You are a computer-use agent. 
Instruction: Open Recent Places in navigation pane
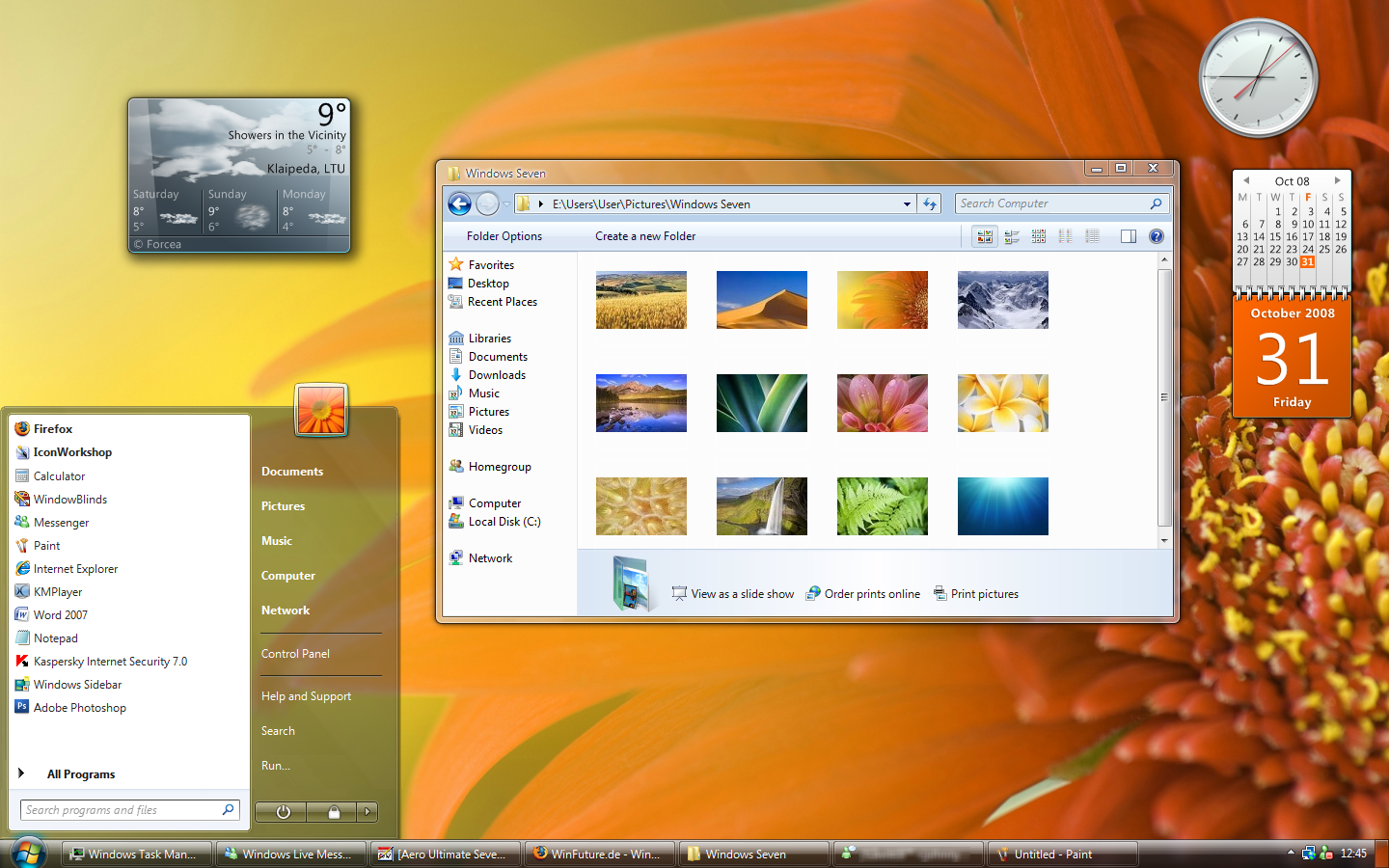(x=493, y=302)
